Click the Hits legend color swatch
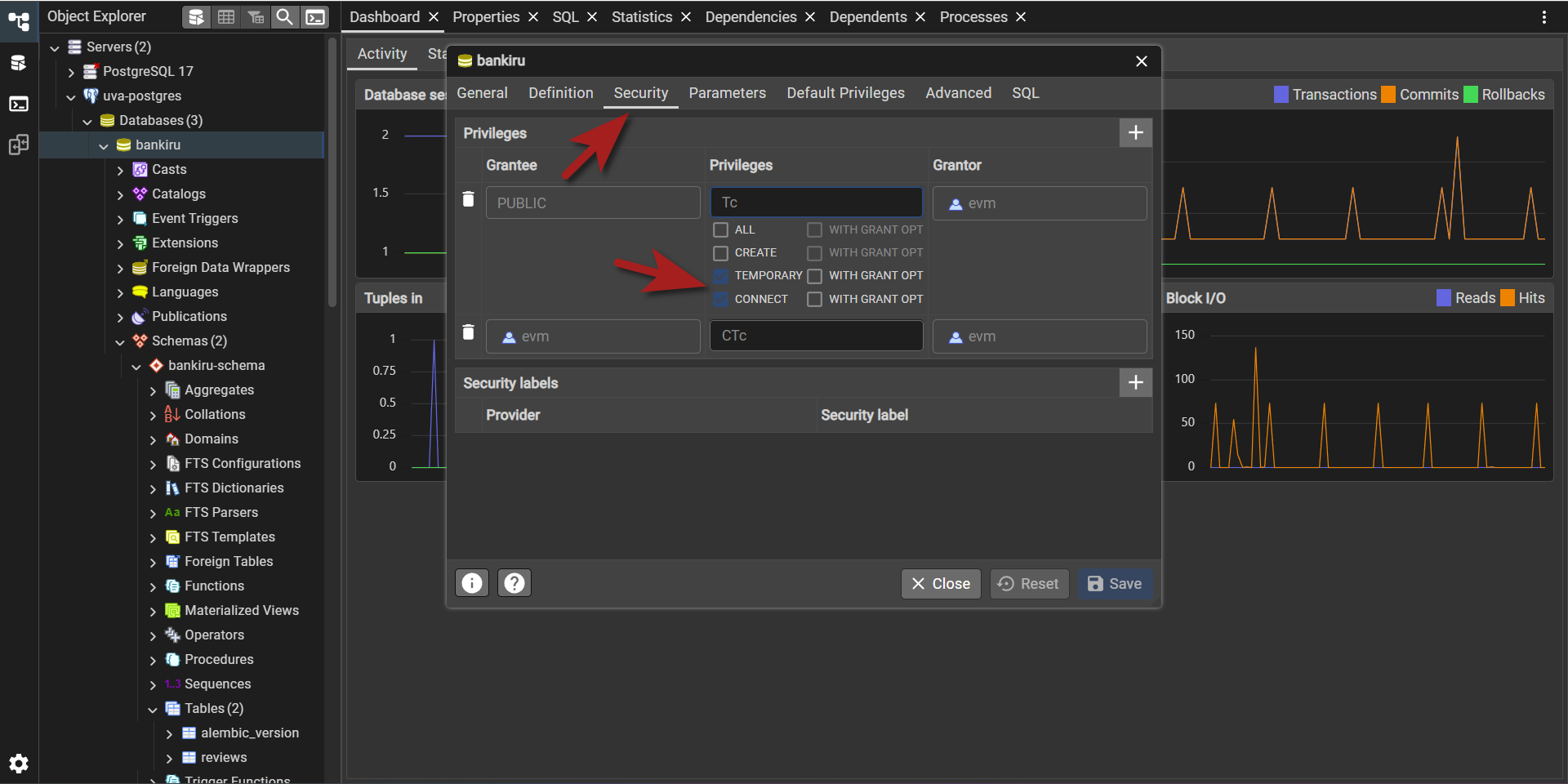 pos(1508,298)
